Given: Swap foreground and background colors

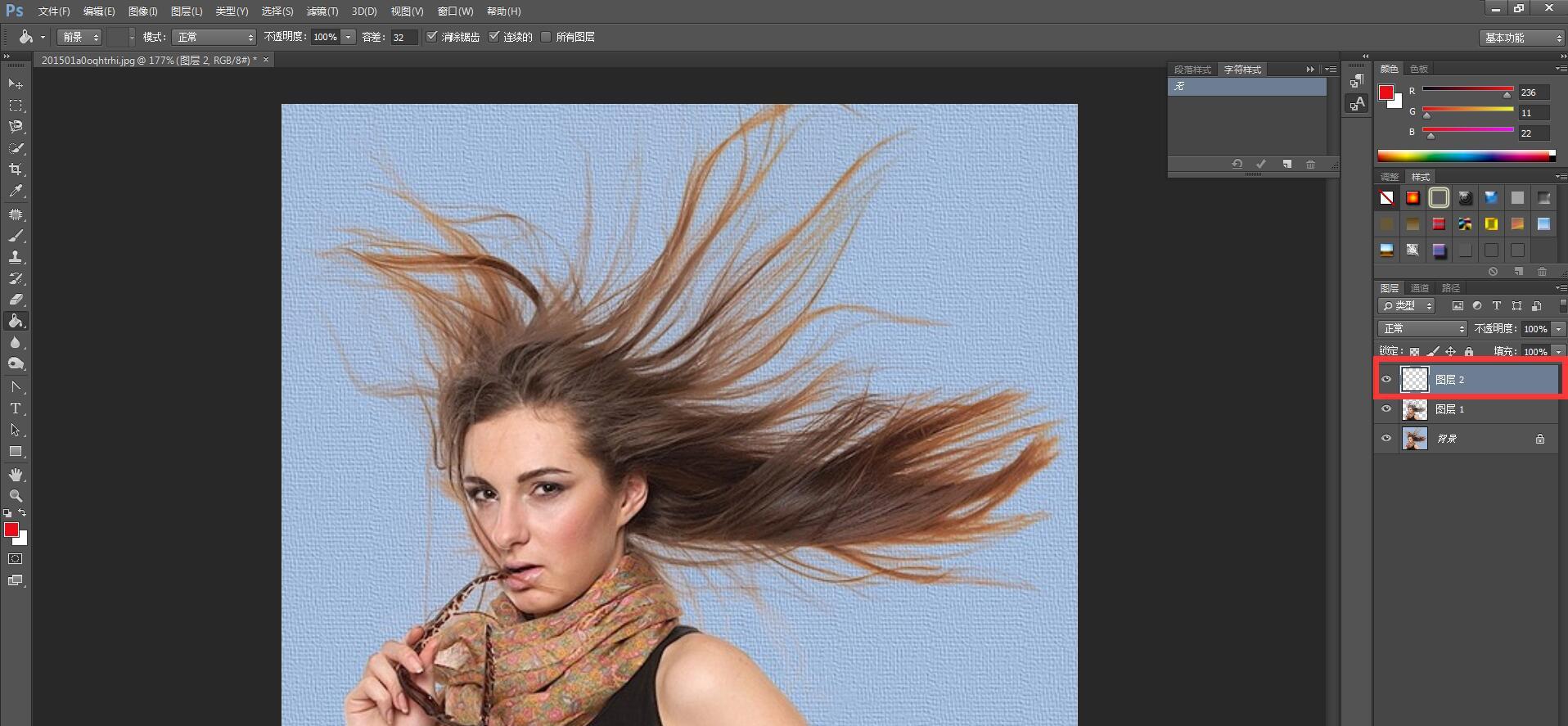Looking at the screenshot, I should [x=23, y=513].
